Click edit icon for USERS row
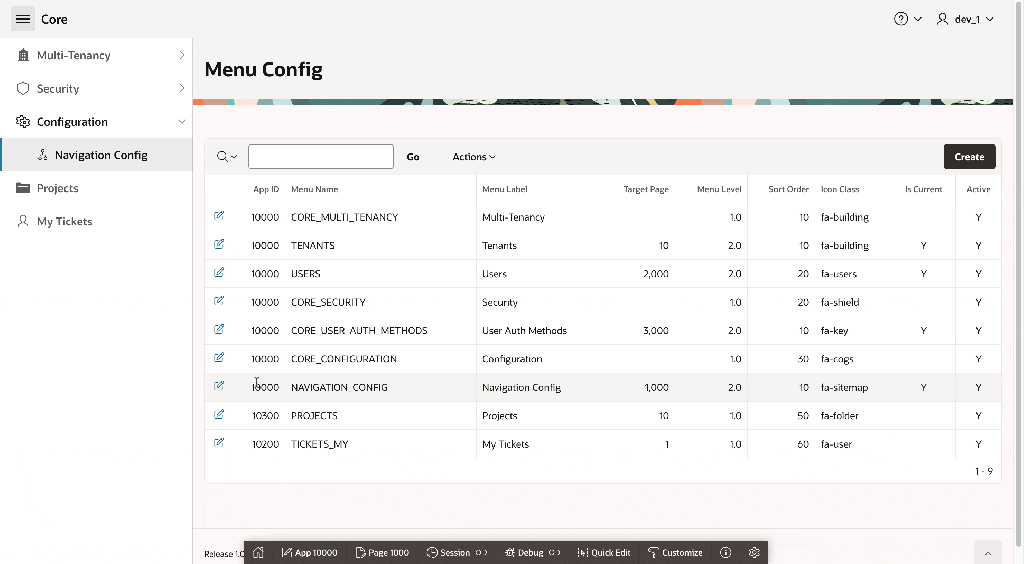This screenshot has width=1024, height=564. 219,273
